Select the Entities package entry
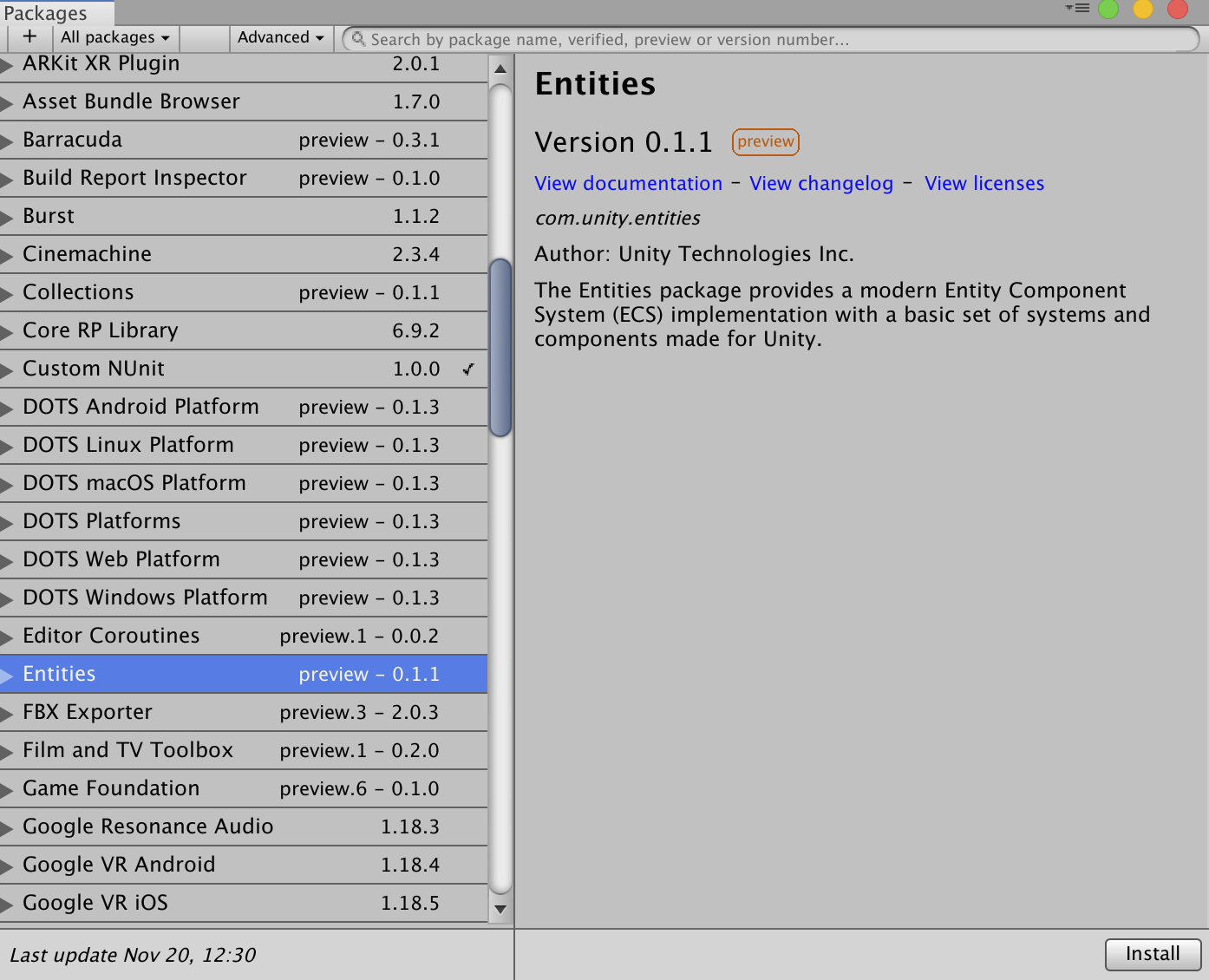The width and height of the screenshot is (1209, 980). [173, 674]
